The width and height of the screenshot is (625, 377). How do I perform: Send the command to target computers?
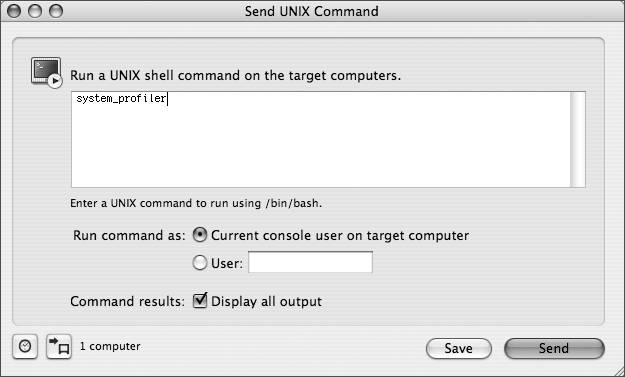tap(554, 348)
